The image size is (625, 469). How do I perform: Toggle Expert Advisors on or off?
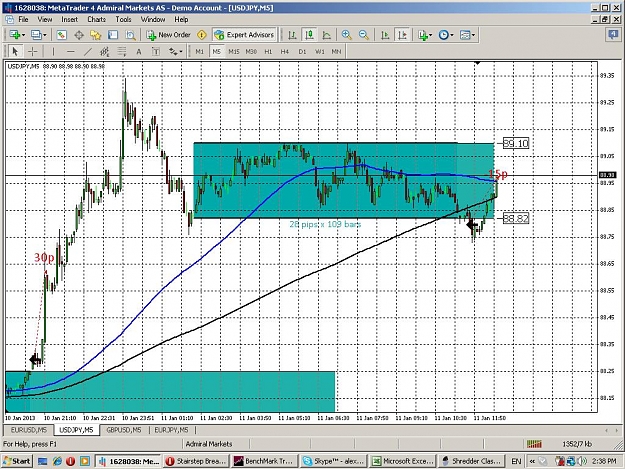[245, 35]
